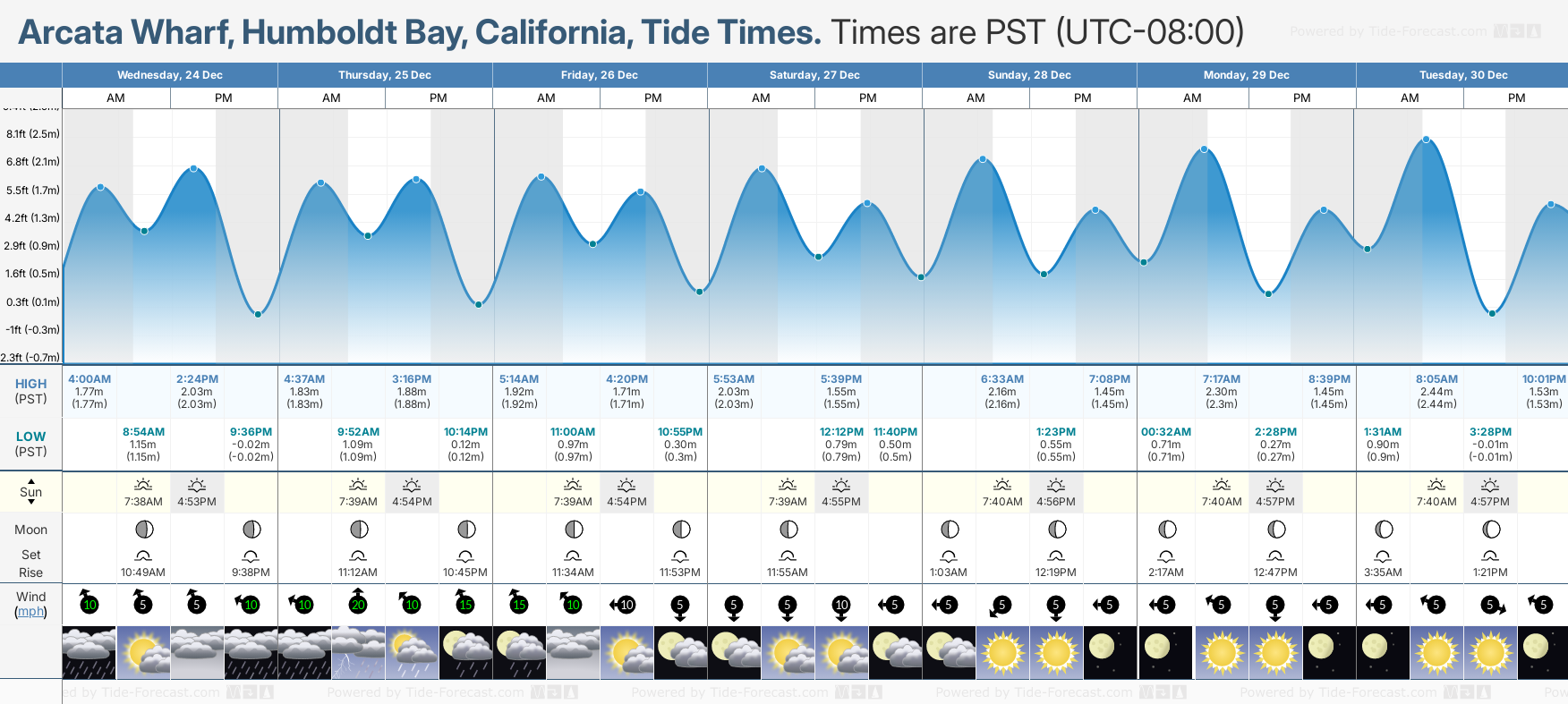Select the Tuesday, 30 Dec column header

point(1463,75)
